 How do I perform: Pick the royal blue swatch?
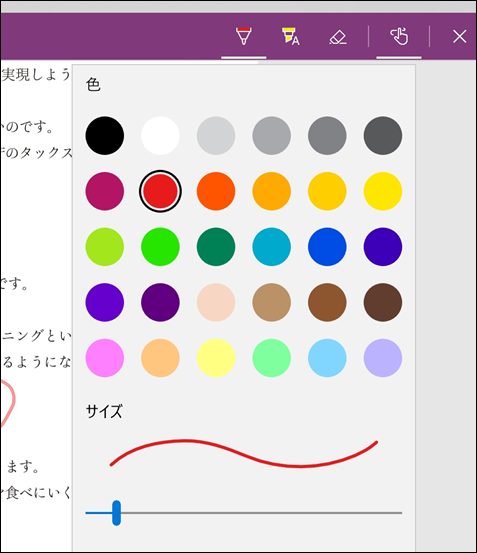[x=327, y=247]
